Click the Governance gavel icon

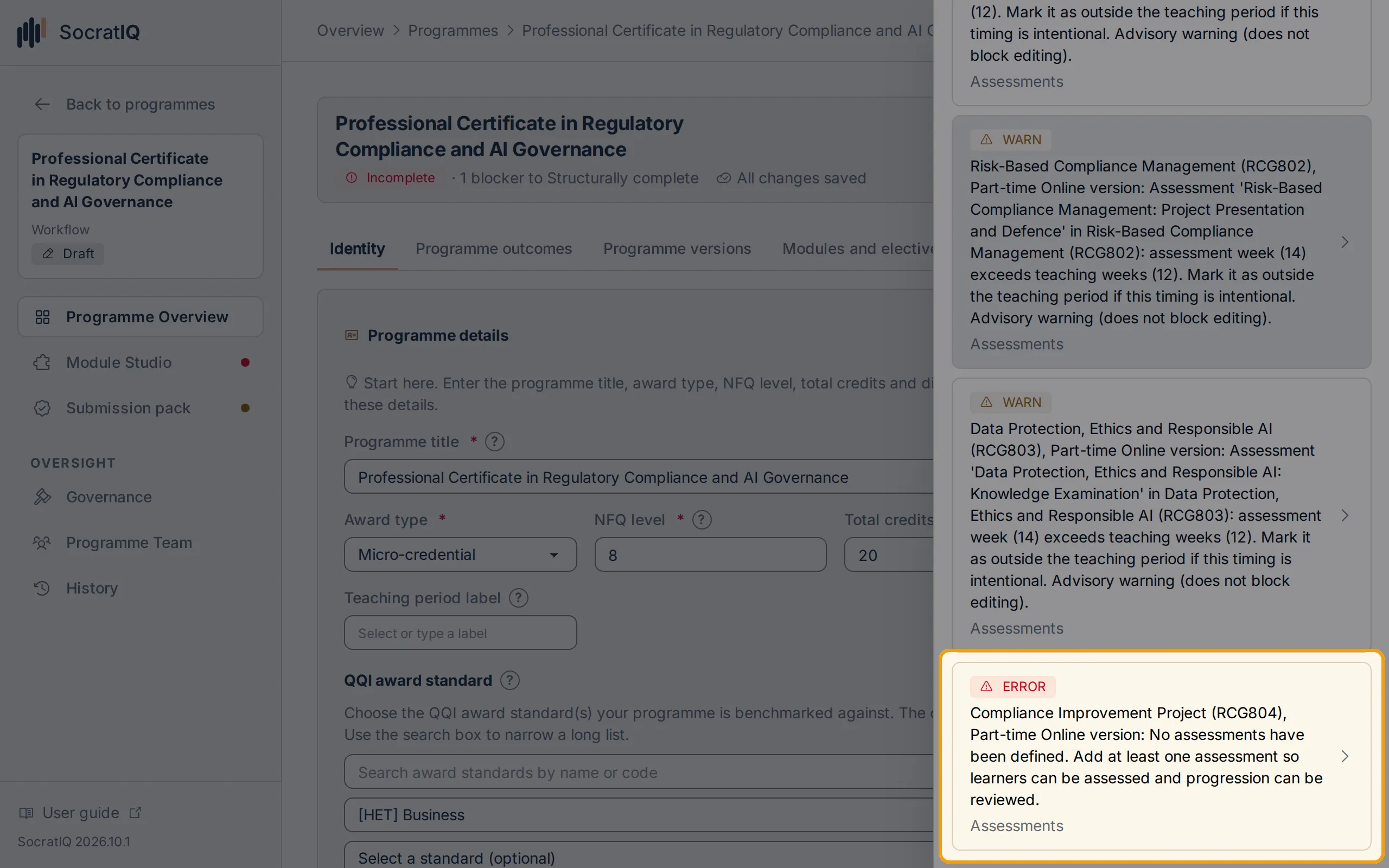pyautogui.click(x=42, y=496)
